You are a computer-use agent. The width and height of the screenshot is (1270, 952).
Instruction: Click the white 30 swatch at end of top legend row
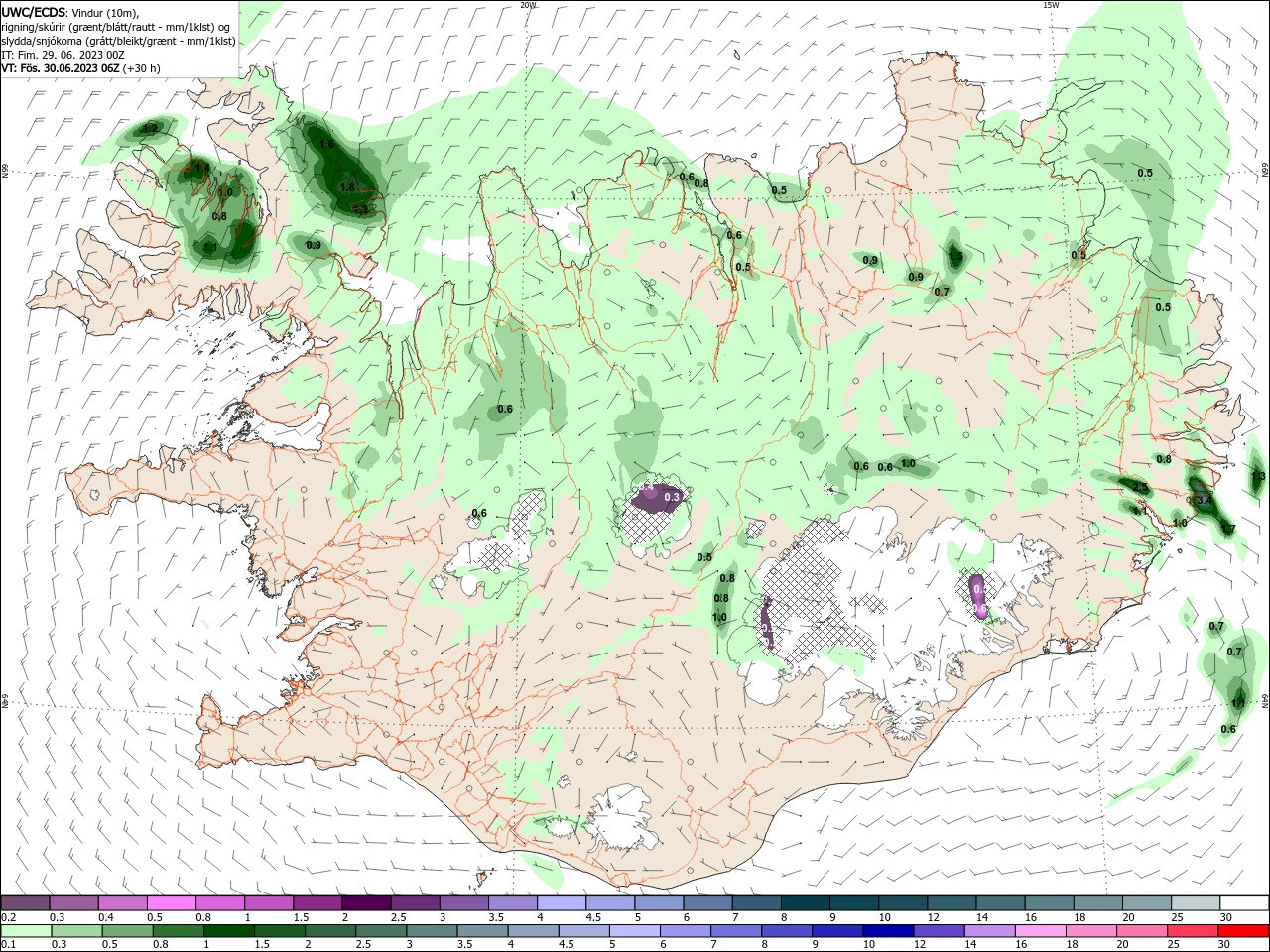click(1243, 902)
